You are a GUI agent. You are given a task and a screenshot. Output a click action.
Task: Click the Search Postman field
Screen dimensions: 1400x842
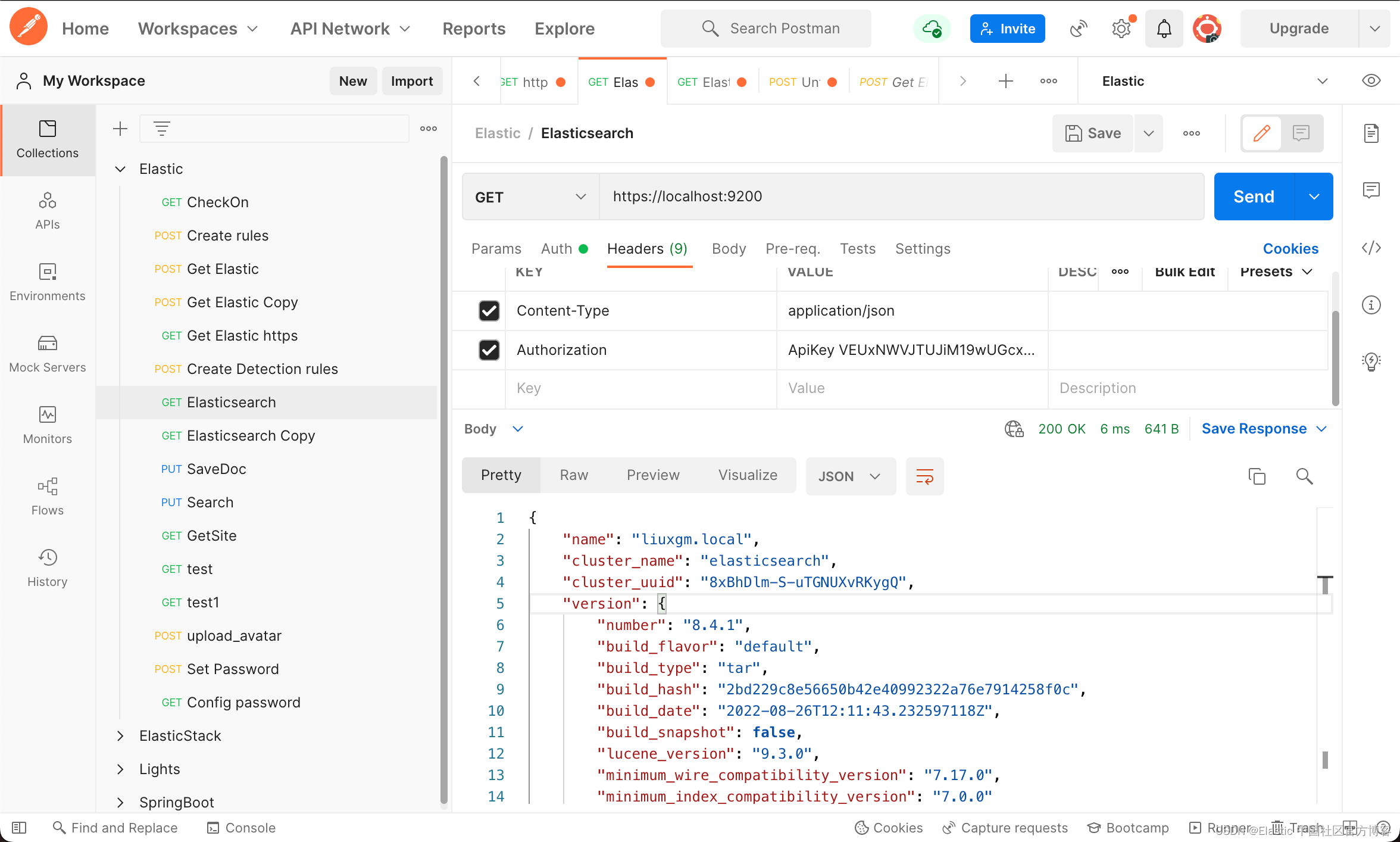pos(766,28)
